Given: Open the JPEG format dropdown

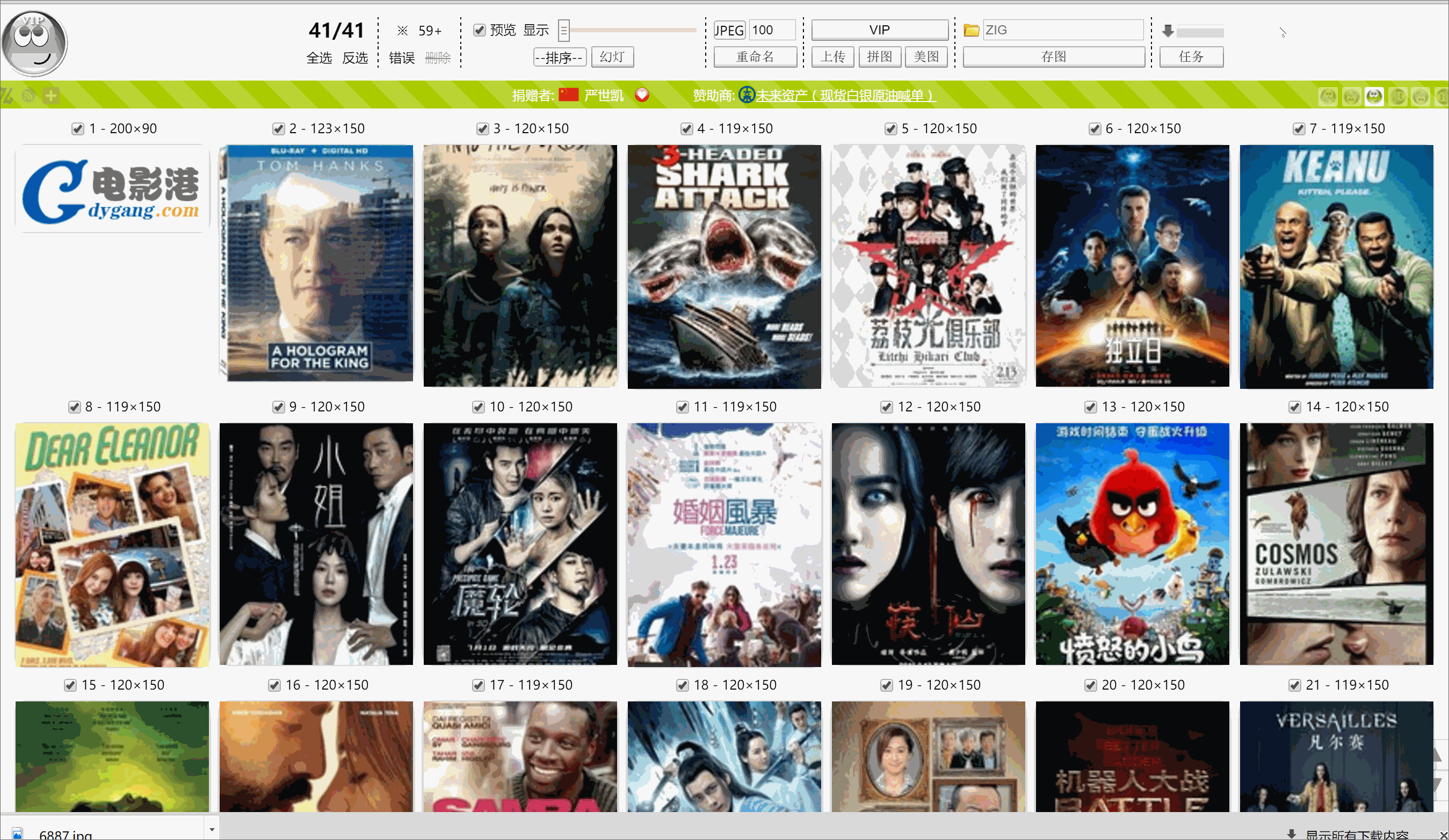Looking at the screenshot, I should pyautogui.click(x=729, y=30).
